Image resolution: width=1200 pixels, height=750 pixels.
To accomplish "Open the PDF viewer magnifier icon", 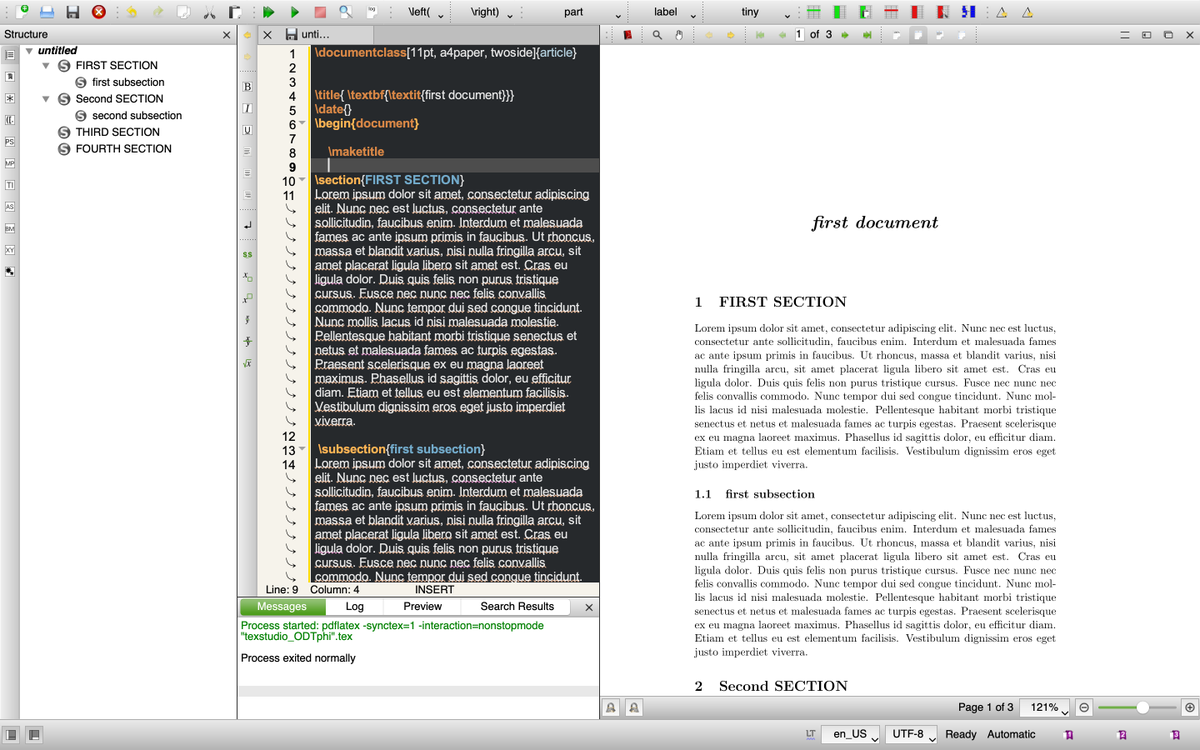I will (x=345, y=12).
